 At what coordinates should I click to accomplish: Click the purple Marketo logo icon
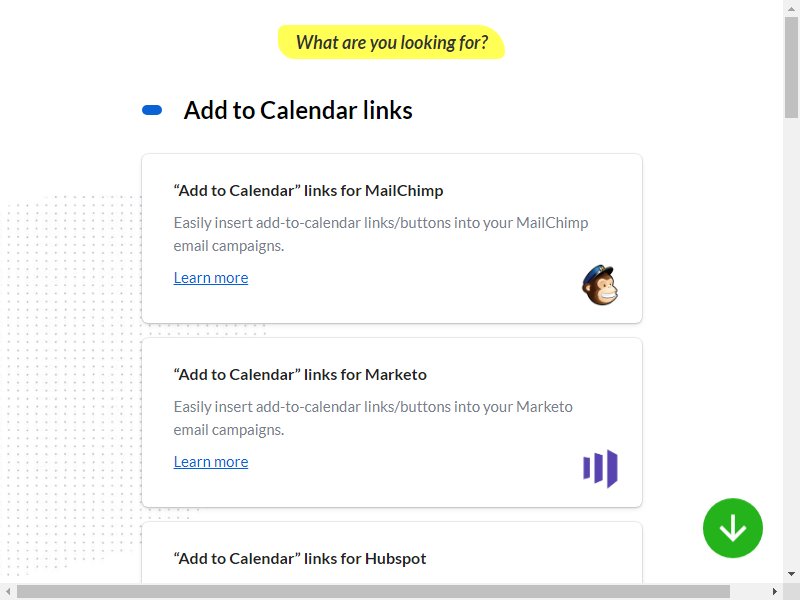pos(601,468)
